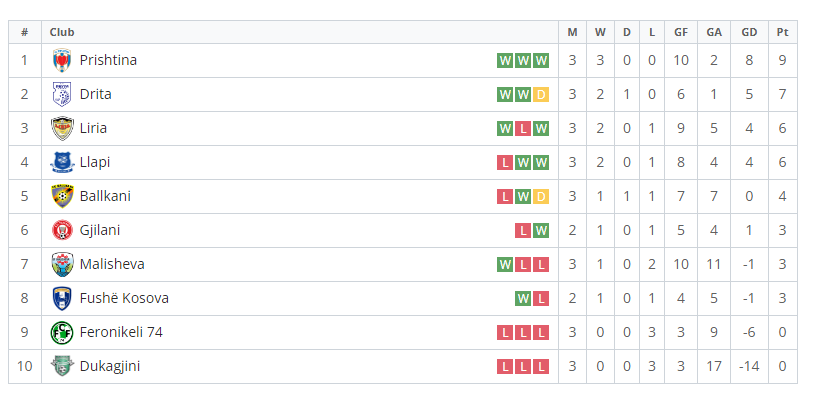Image resolution: width=821 pixels, height=402 pixels.
Task: Click the Fushë Kosova club crest
Action: (x=62, y=298)
